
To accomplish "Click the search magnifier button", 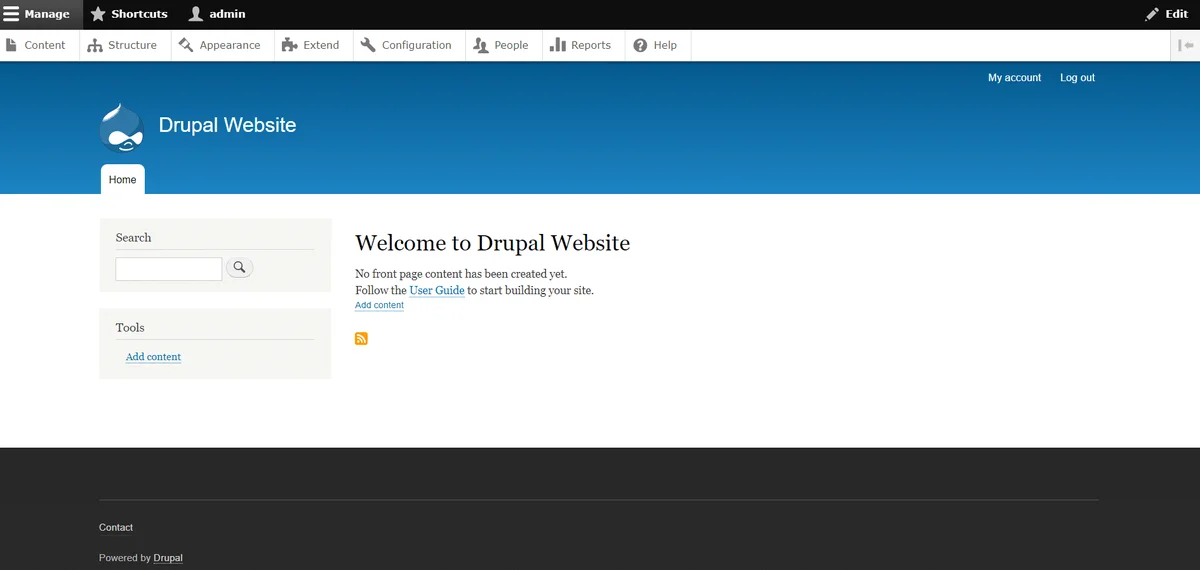I will [x=240, y=267].
